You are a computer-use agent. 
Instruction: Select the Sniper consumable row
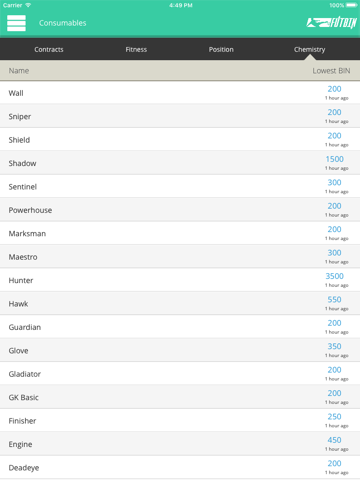click(180, 116)
